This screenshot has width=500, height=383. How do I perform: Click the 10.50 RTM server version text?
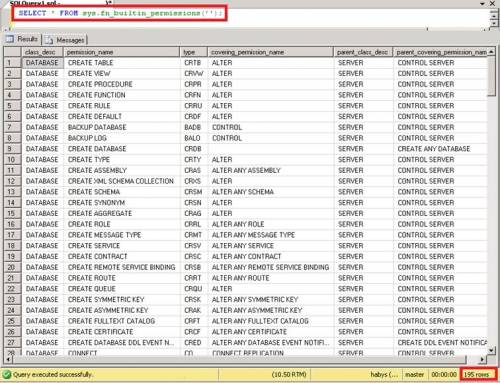click(289, 375)
